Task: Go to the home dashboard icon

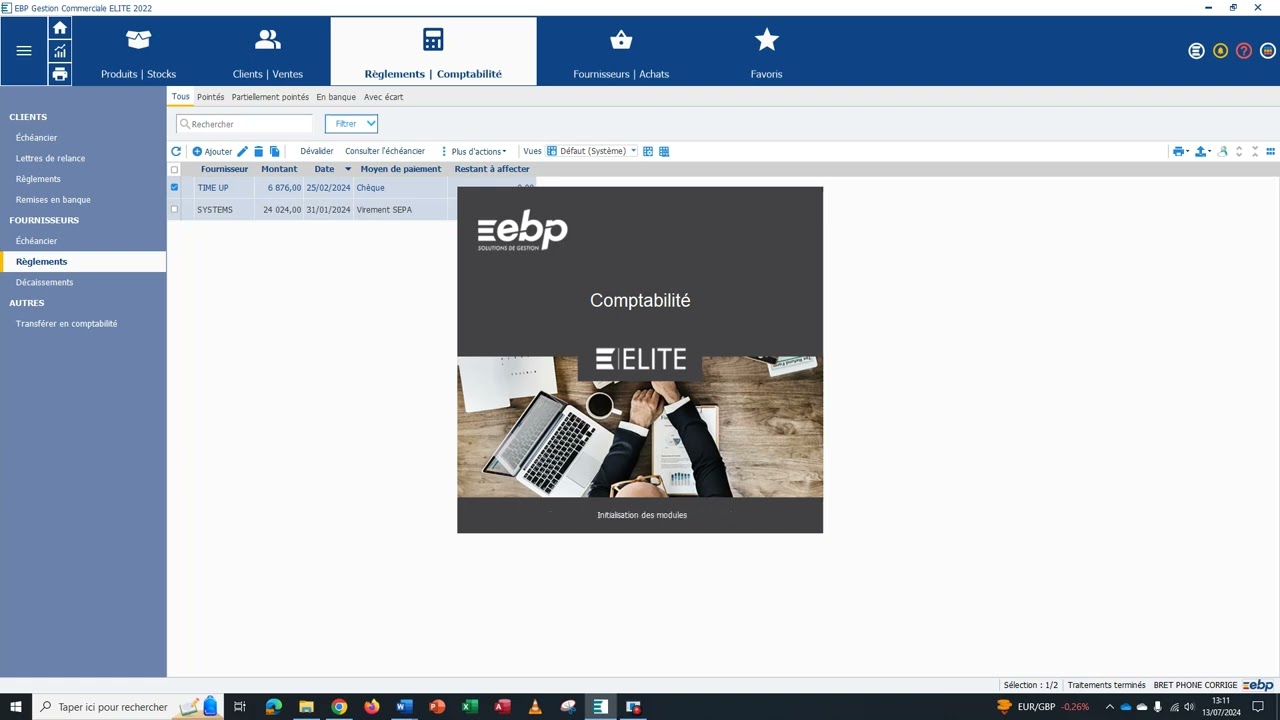Action: (60, 28)
